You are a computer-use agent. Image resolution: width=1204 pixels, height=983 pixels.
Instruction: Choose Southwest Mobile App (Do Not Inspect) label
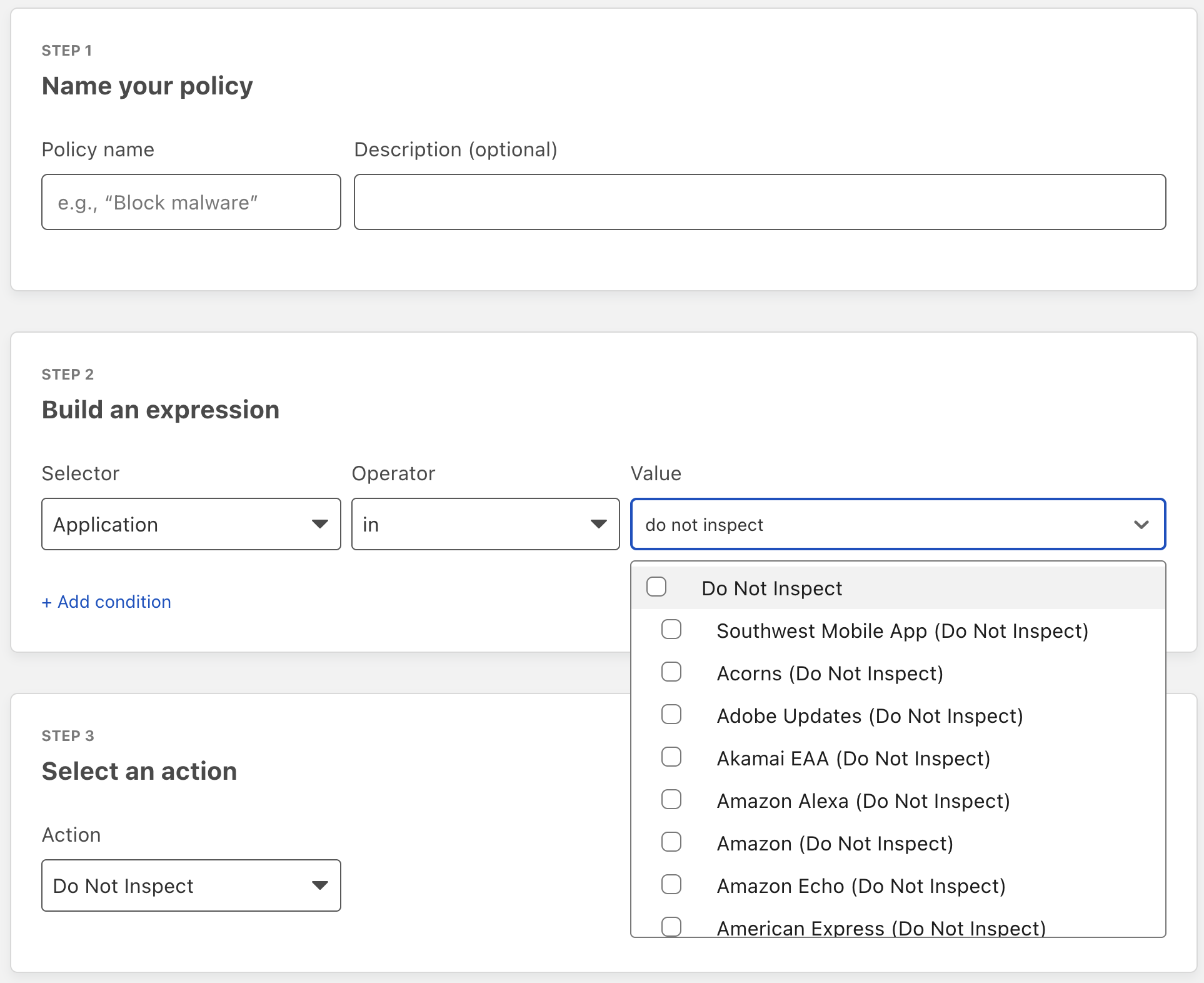(x=903, y=631)
